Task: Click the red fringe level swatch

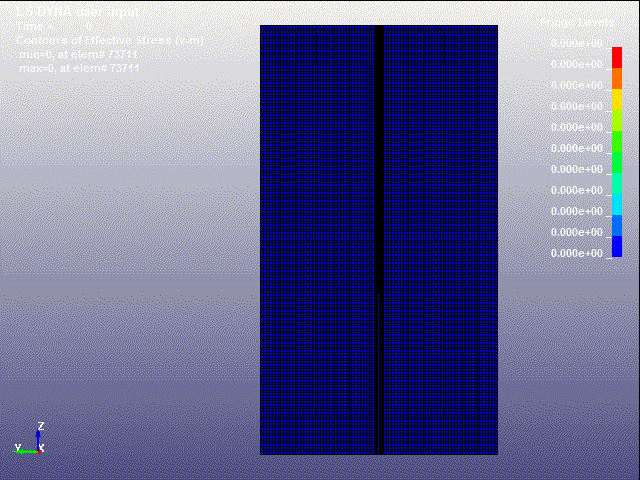Action: pyautogui.click(x=617, y=58)
